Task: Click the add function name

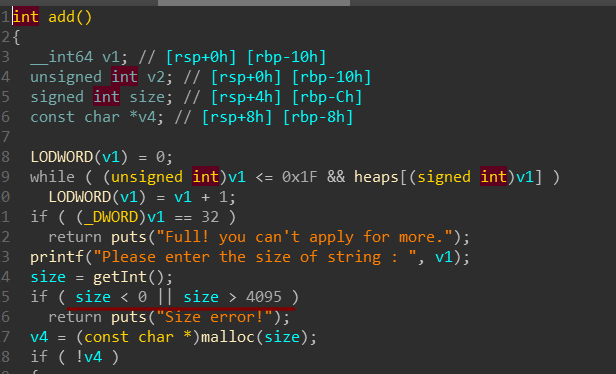Action: [x=61, y=17]
